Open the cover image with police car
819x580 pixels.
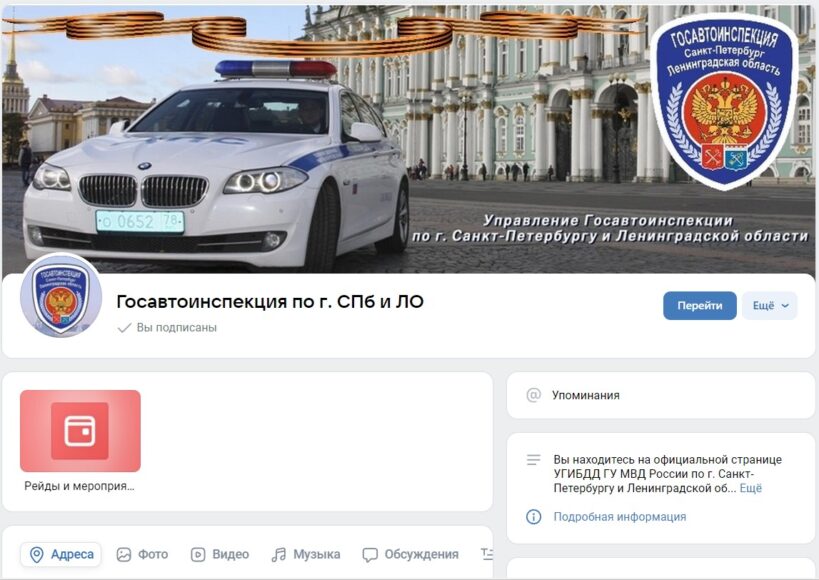408,139
